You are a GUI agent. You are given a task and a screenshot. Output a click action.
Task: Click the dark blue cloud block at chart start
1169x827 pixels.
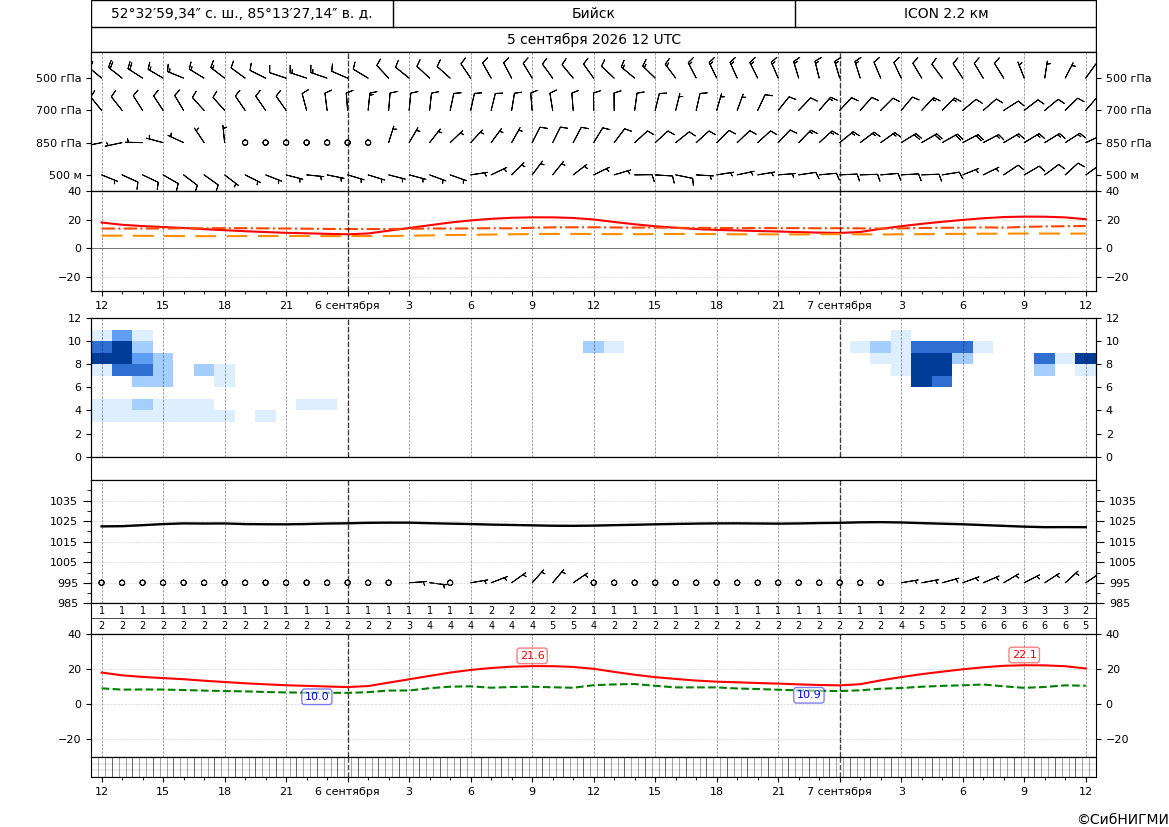click(112, 353)
